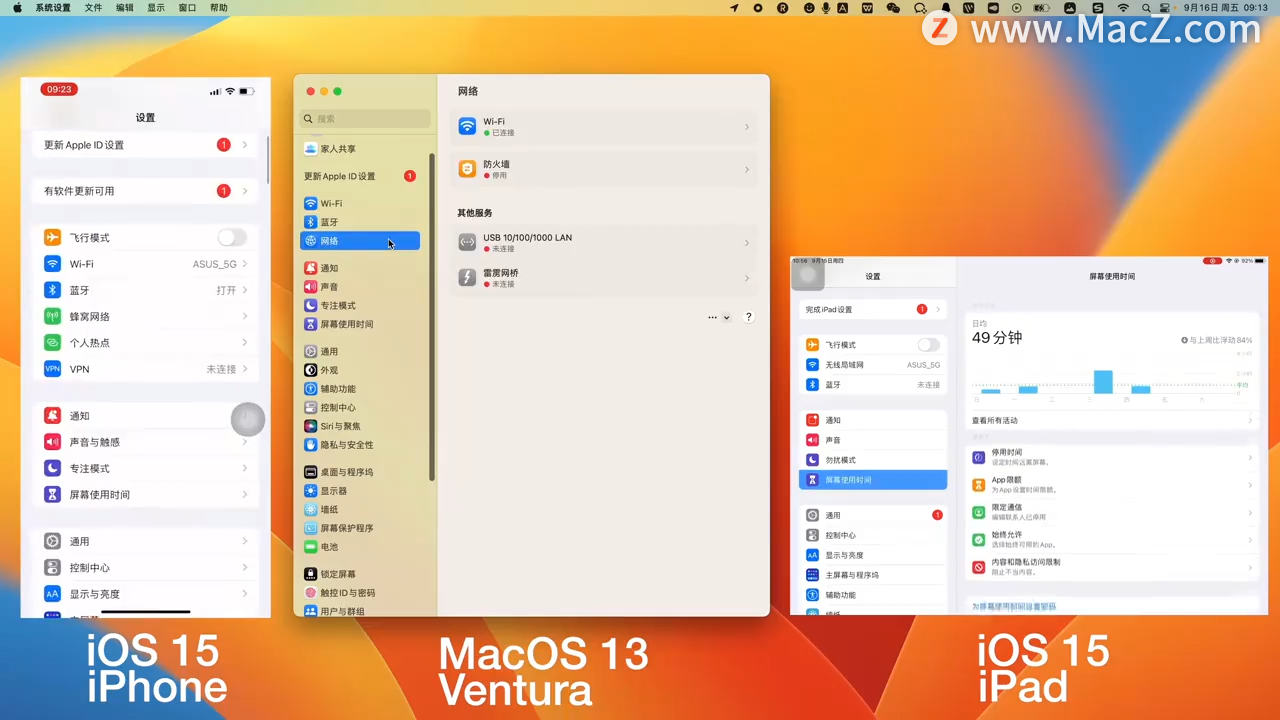
Task: Open the ellipsis actions dropdown in network pane
Action: point(719,317)
